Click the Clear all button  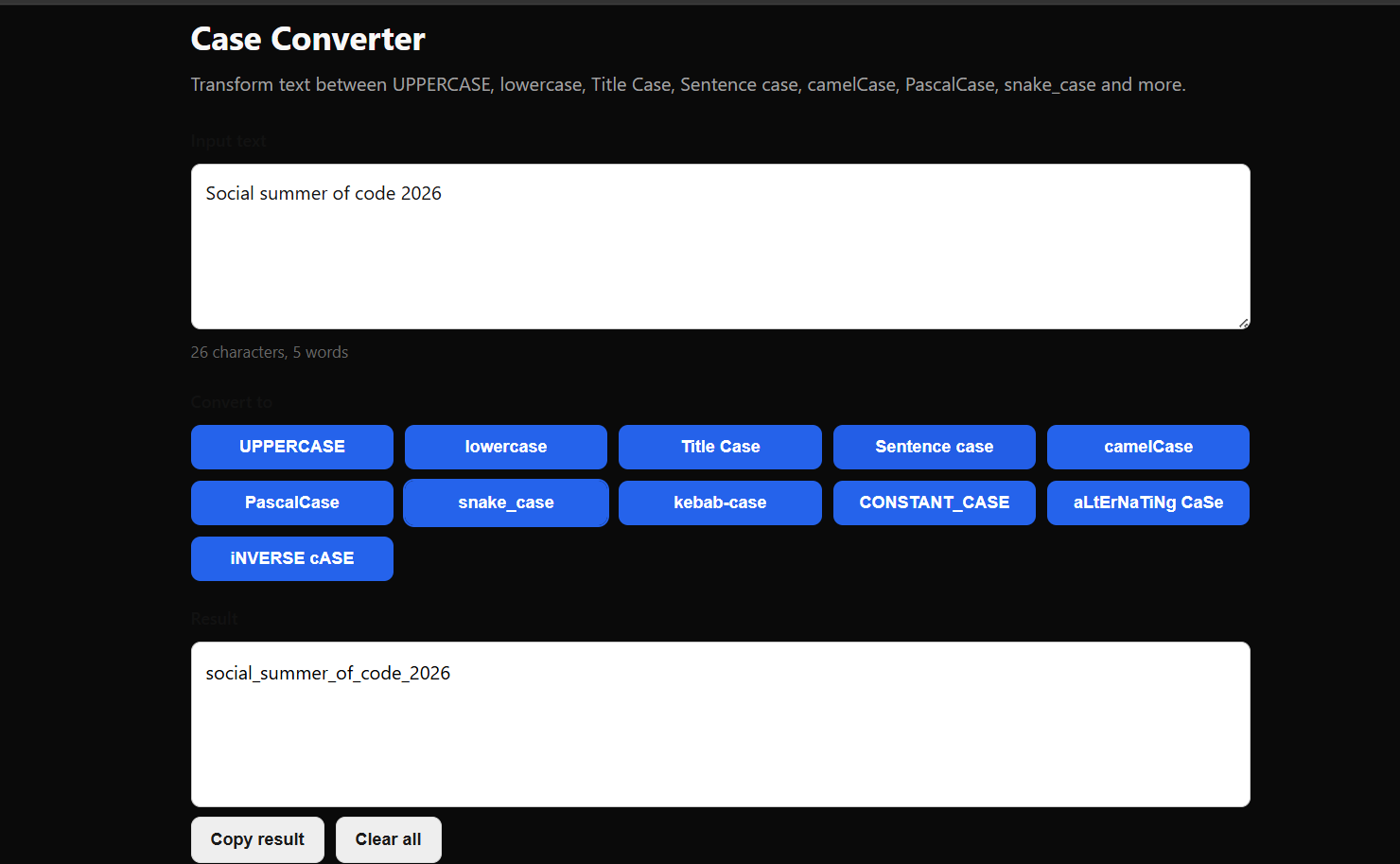coord(388,839)
